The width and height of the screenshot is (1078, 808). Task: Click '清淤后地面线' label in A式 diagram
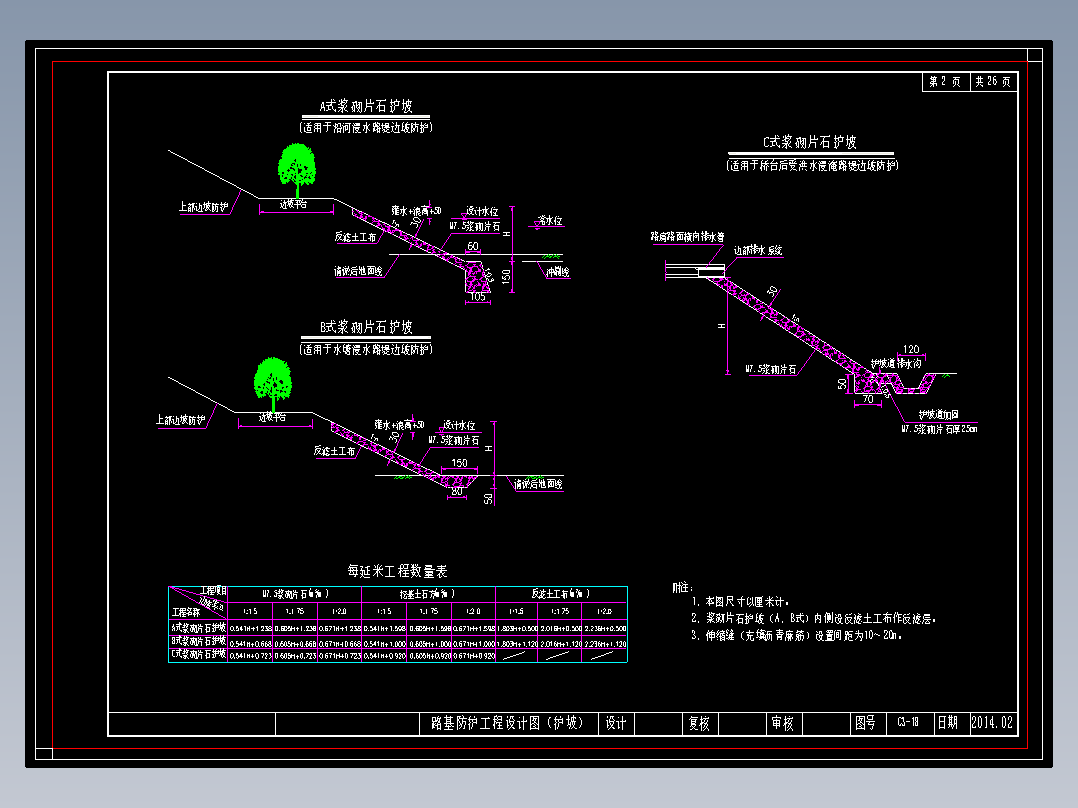coord(358,271)
